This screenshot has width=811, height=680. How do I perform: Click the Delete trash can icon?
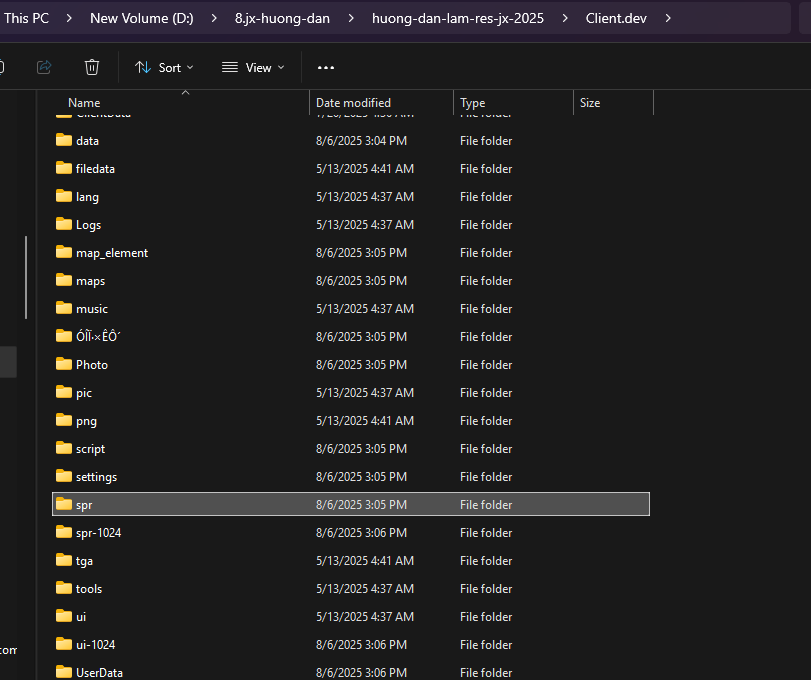coord(92,67)
